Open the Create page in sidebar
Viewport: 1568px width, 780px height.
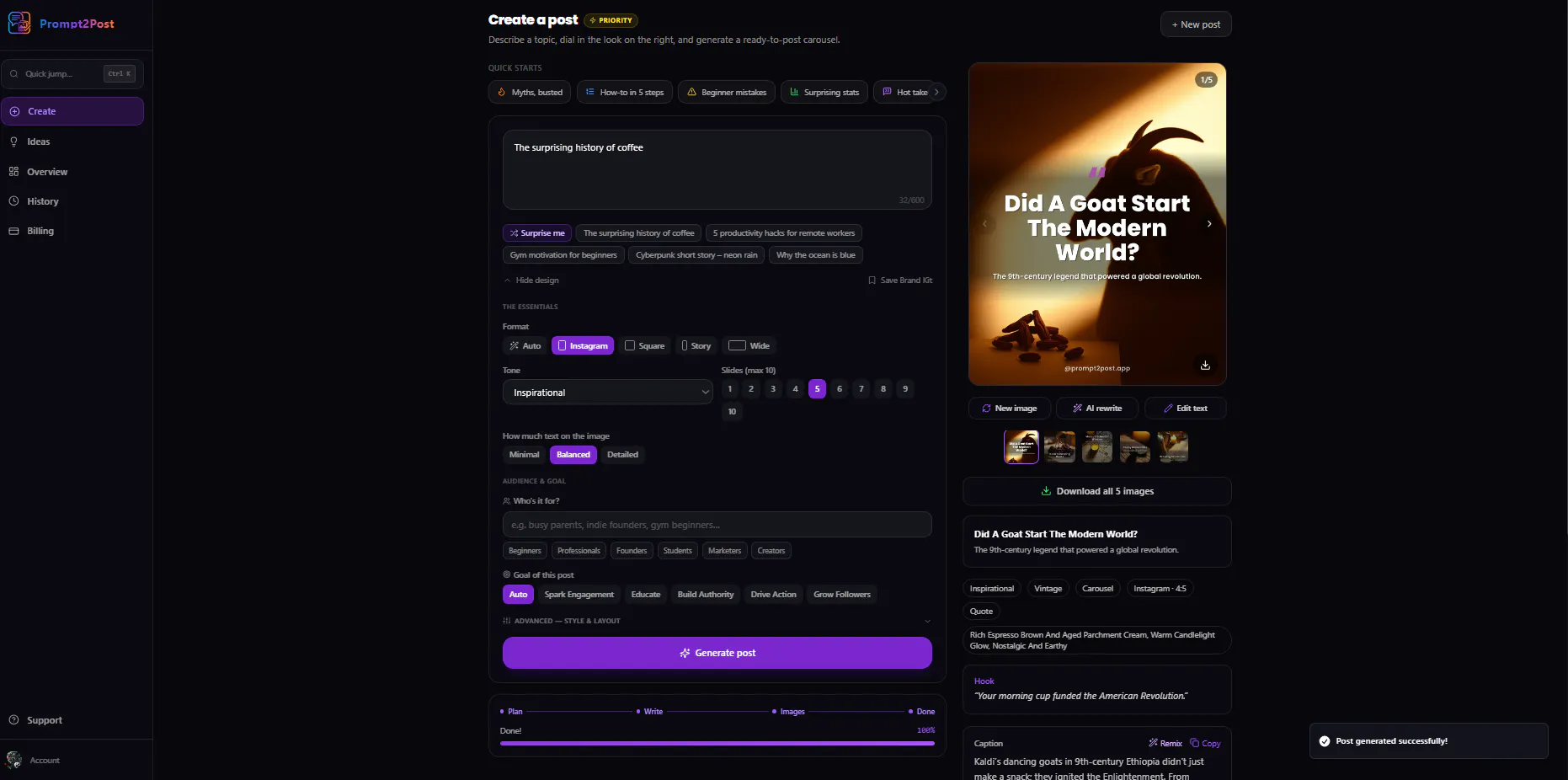pos(72,111)
